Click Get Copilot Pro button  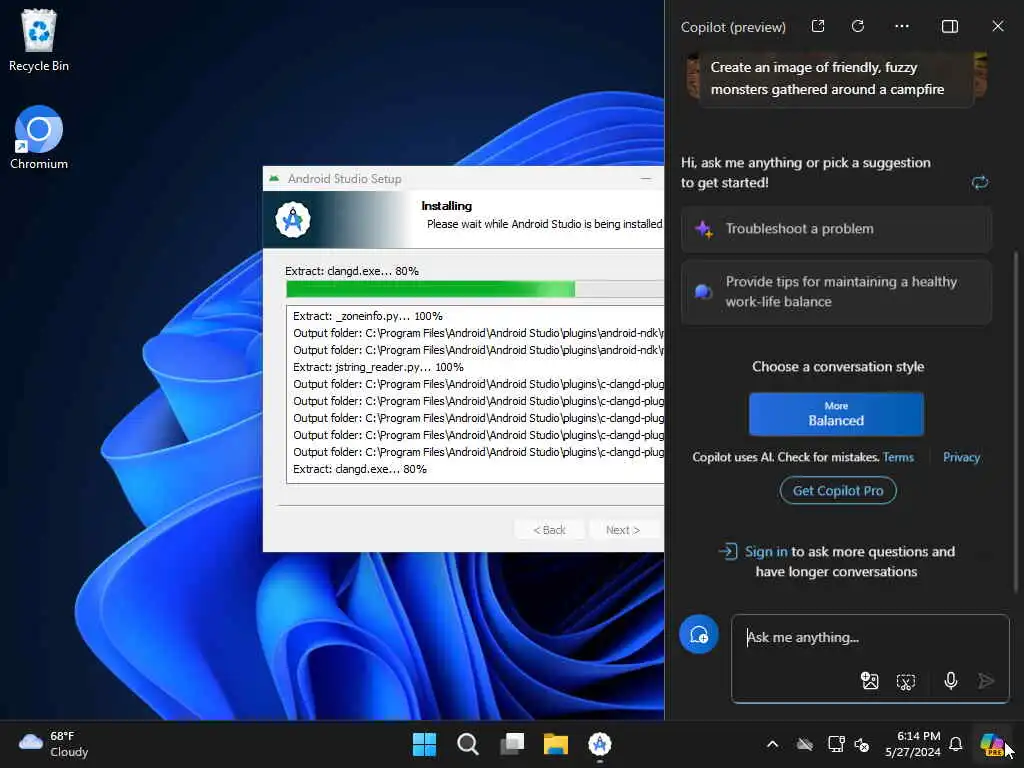[x=838, y=490]
